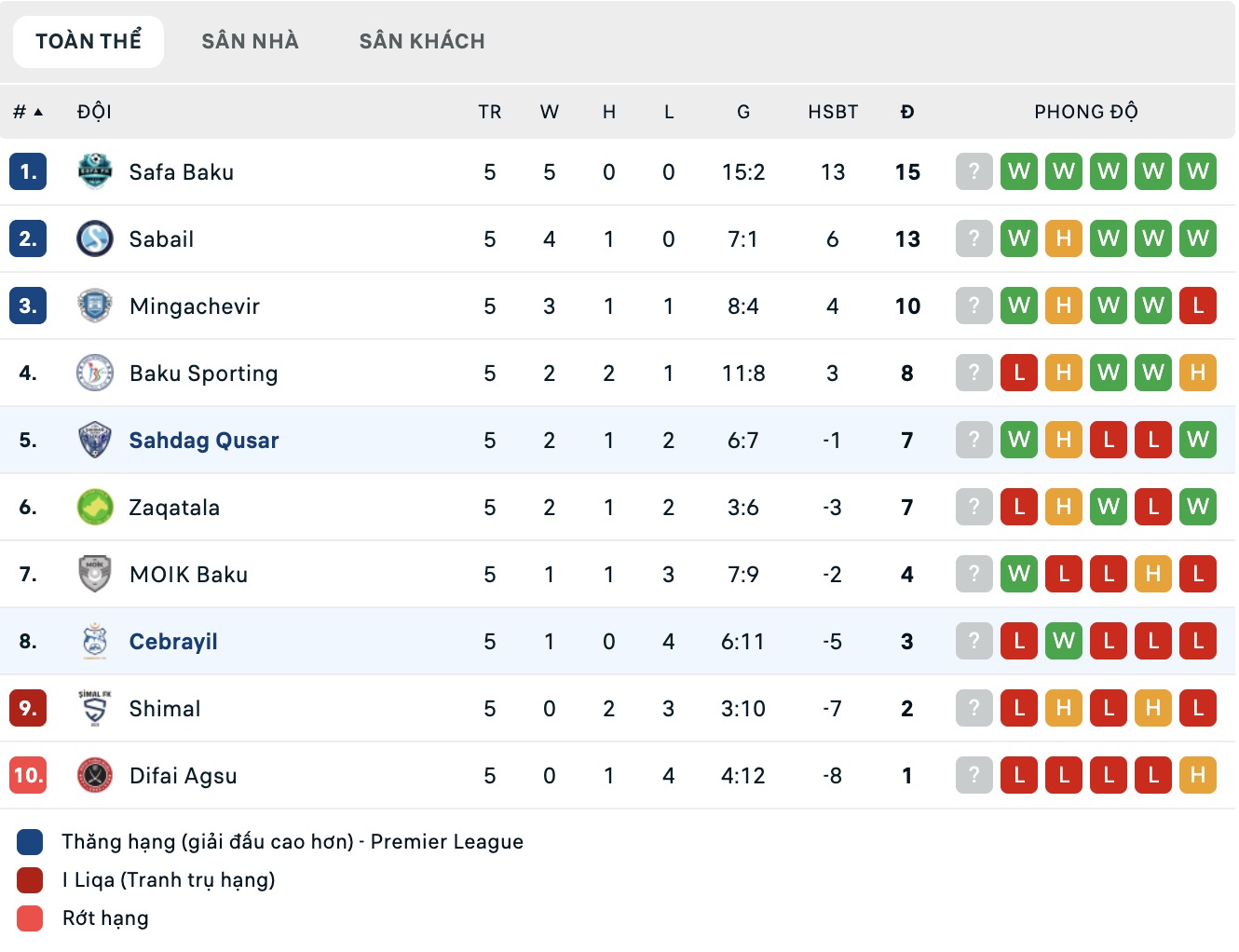Click the Safa Baku club crest
The image size is (1239, 952).
coord(95,172)
